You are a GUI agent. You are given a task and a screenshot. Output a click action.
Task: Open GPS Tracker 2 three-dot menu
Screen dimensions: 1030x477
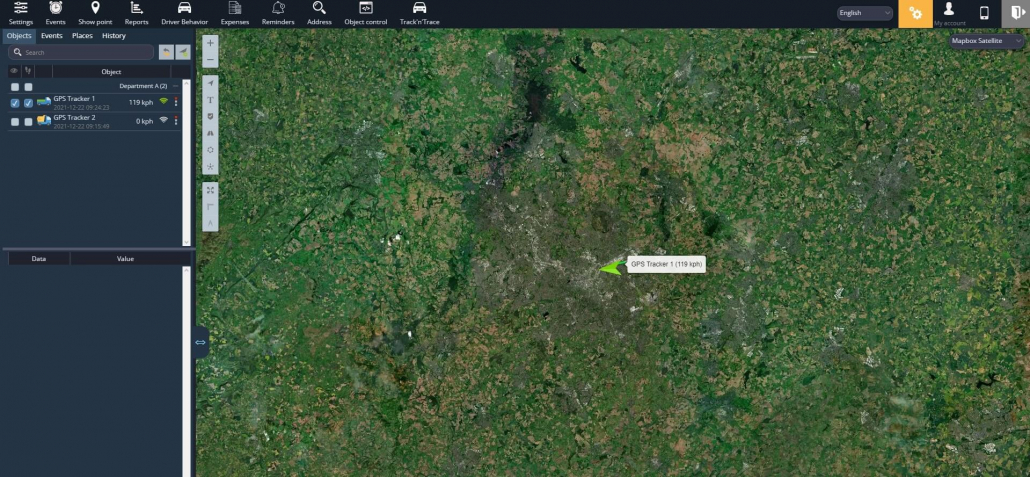point(176,121)
